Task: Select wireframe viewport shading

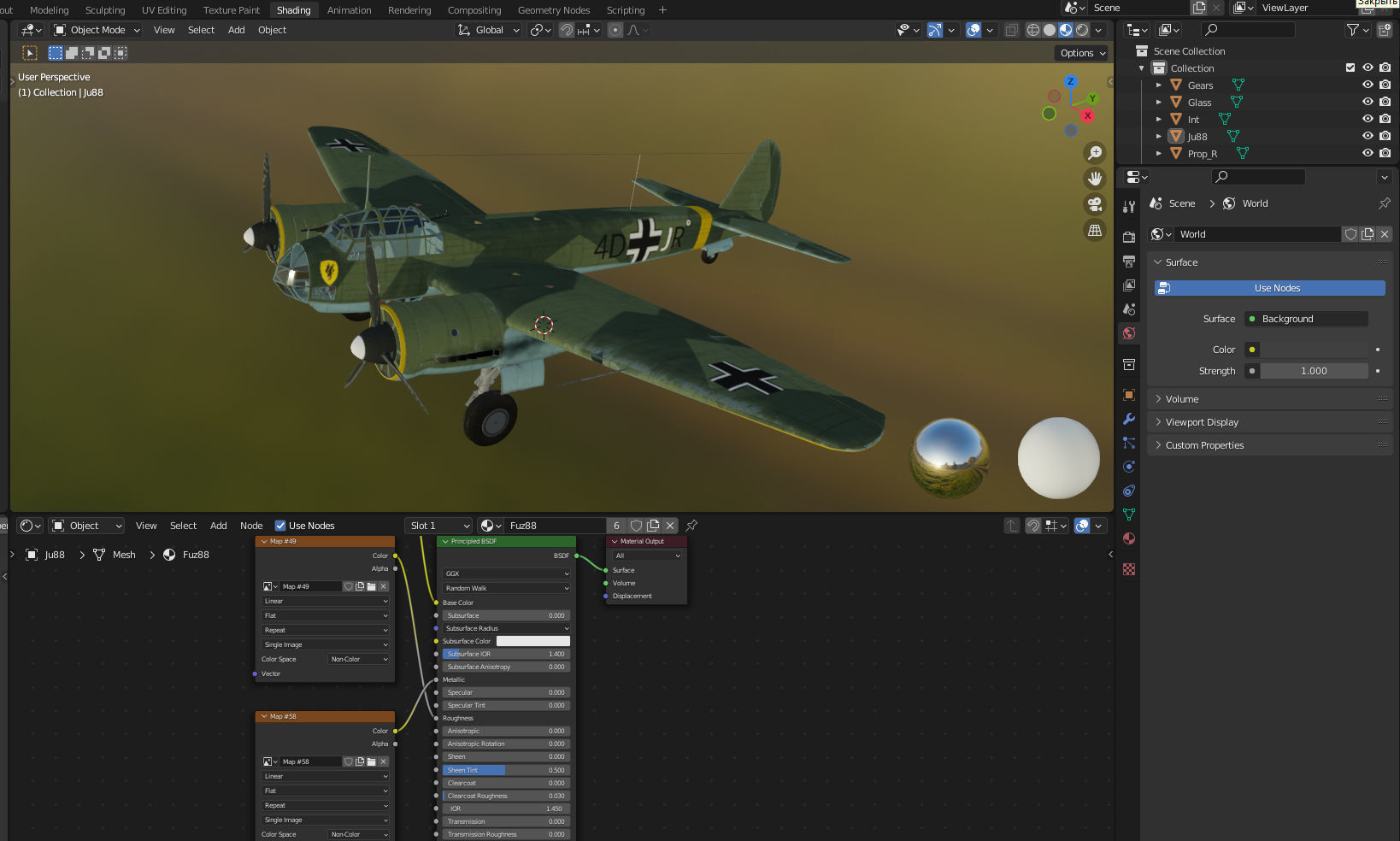Action: [1033, 30]
